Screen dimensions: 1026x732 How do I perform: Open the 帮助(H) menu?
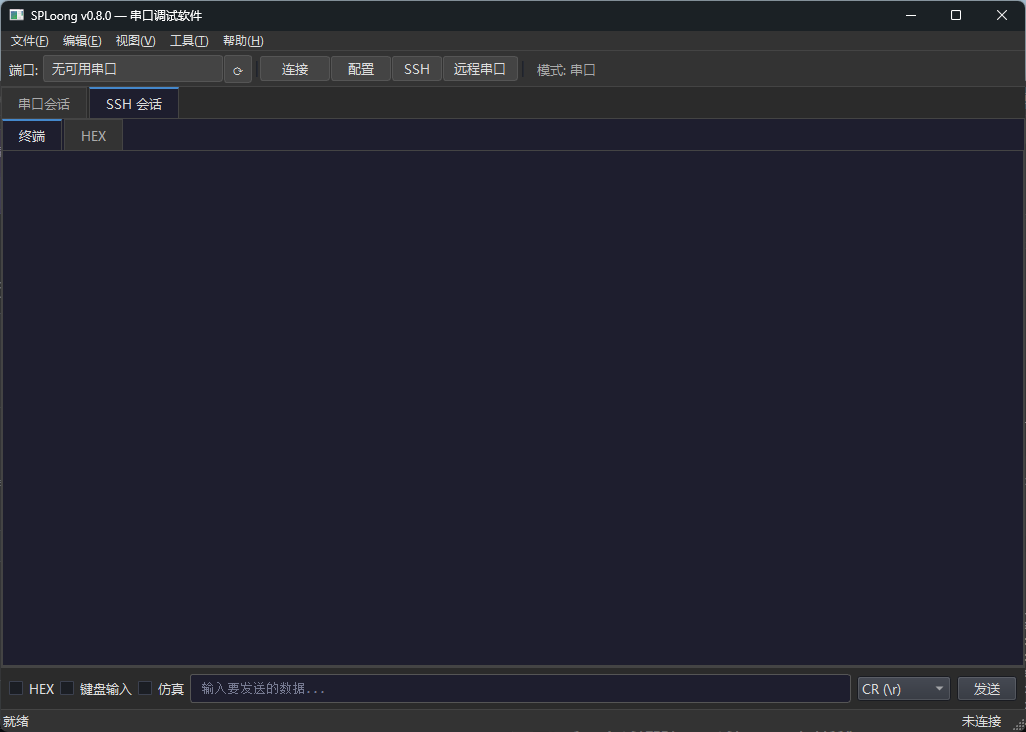point(243,41)
